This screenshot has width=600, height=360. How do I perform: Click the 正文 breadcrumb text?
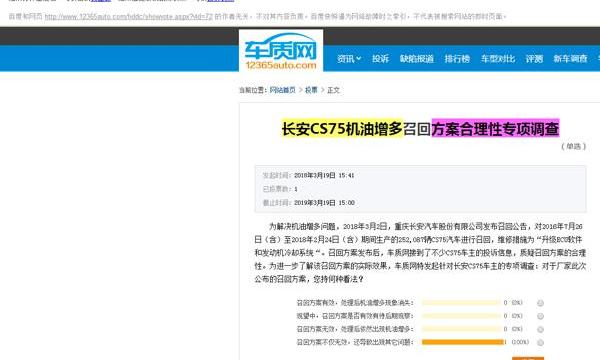click(333, 90)
